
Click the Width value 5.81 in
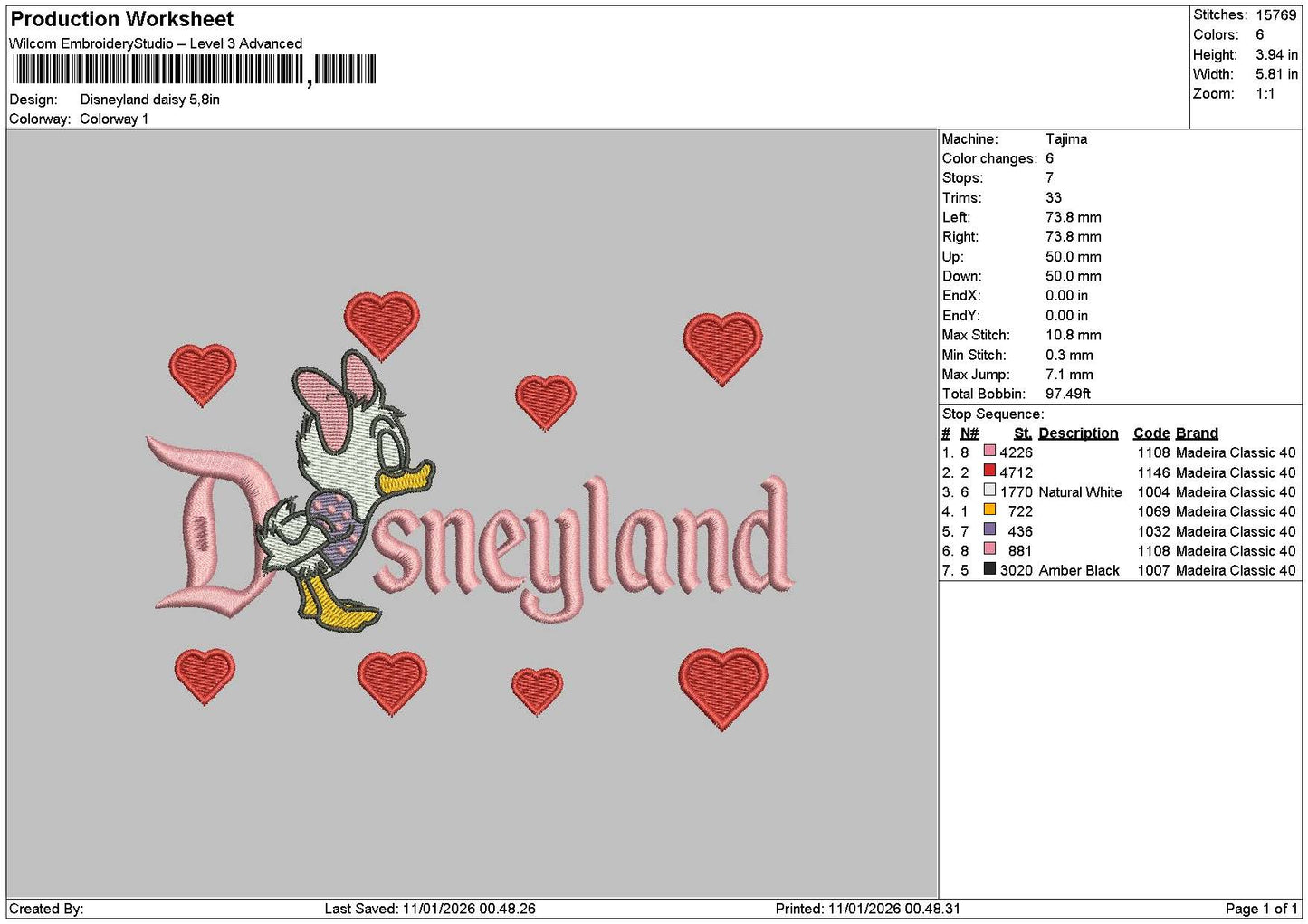pos(1276,74)
